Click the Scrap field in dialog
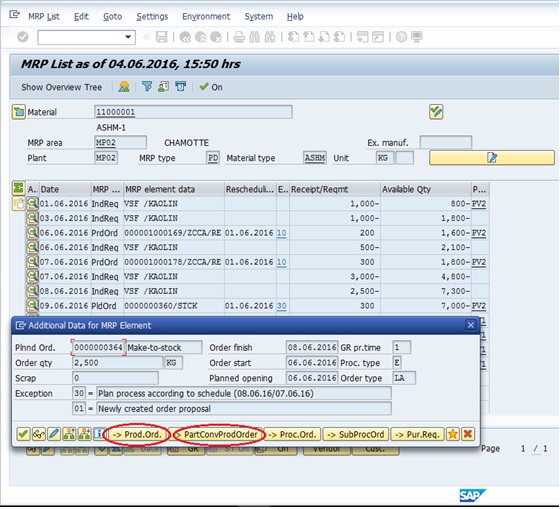Screen dimensions: 560x509 pos(115,378)
